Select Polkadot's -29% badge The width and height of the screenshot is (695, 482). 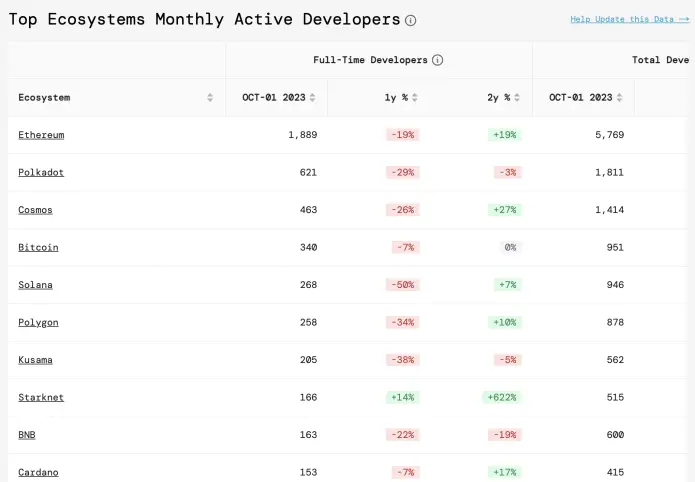(x=402, y=172)
